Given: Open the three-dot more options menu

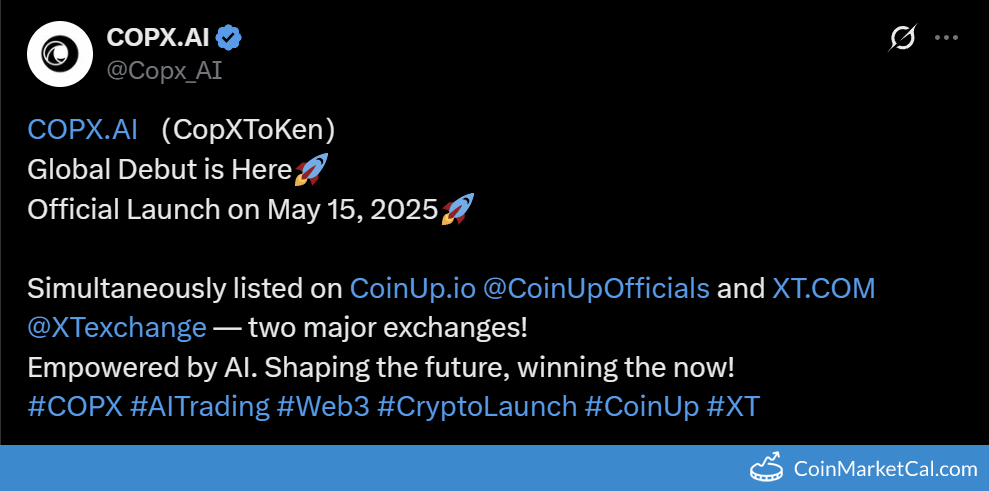Looking at the screenshot, I should coord(946,38).
